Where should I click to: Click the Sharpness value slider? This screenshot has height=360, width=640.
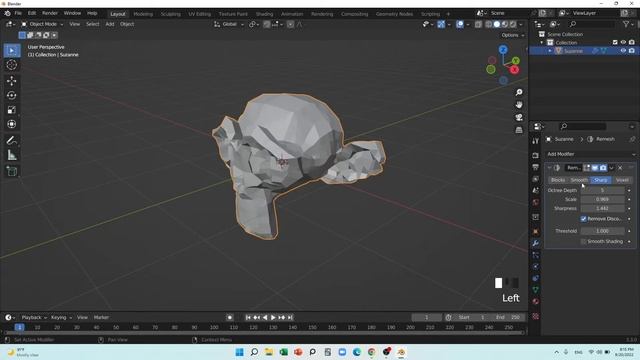tap(602, 209)
